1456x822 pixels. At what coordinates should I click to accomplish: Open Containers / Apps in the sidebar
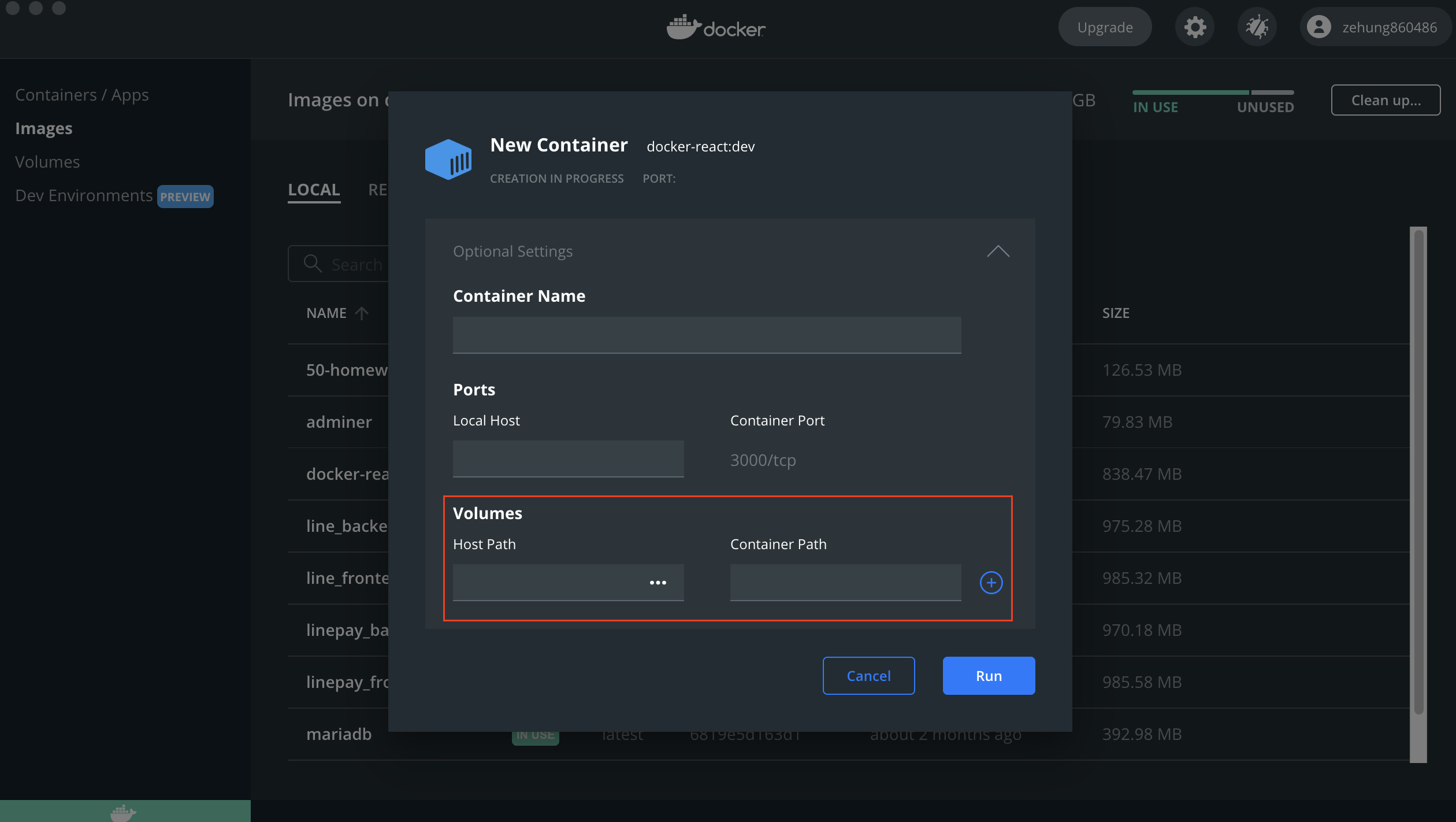click(x=82, y=94)
